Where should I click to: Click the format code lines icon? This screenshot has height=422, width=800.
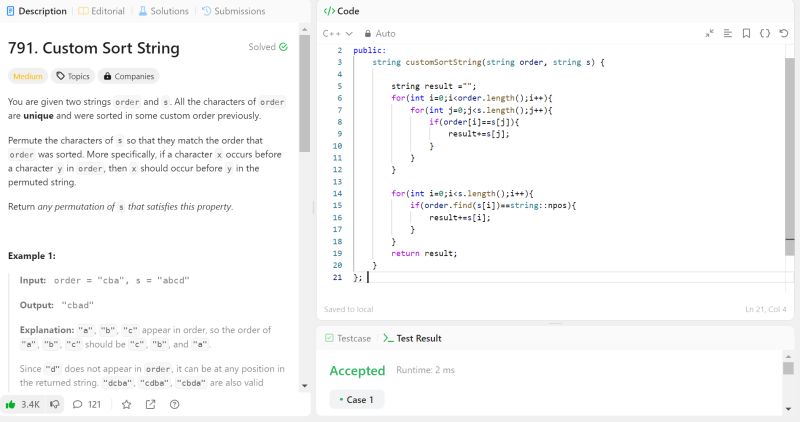[728, 33]
